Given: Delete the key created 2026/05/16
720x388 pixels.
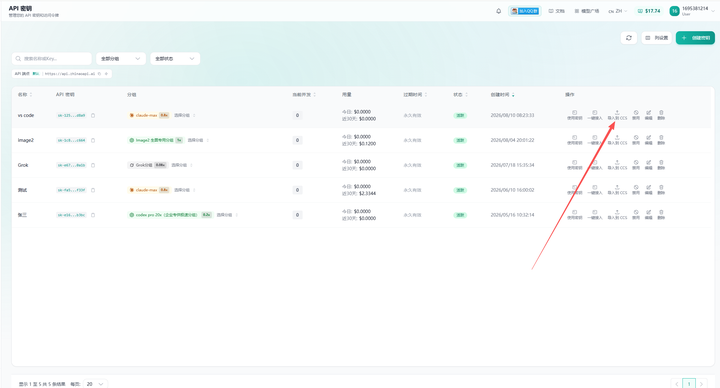Looking at the screenshot, I should [x=661, y=214].
